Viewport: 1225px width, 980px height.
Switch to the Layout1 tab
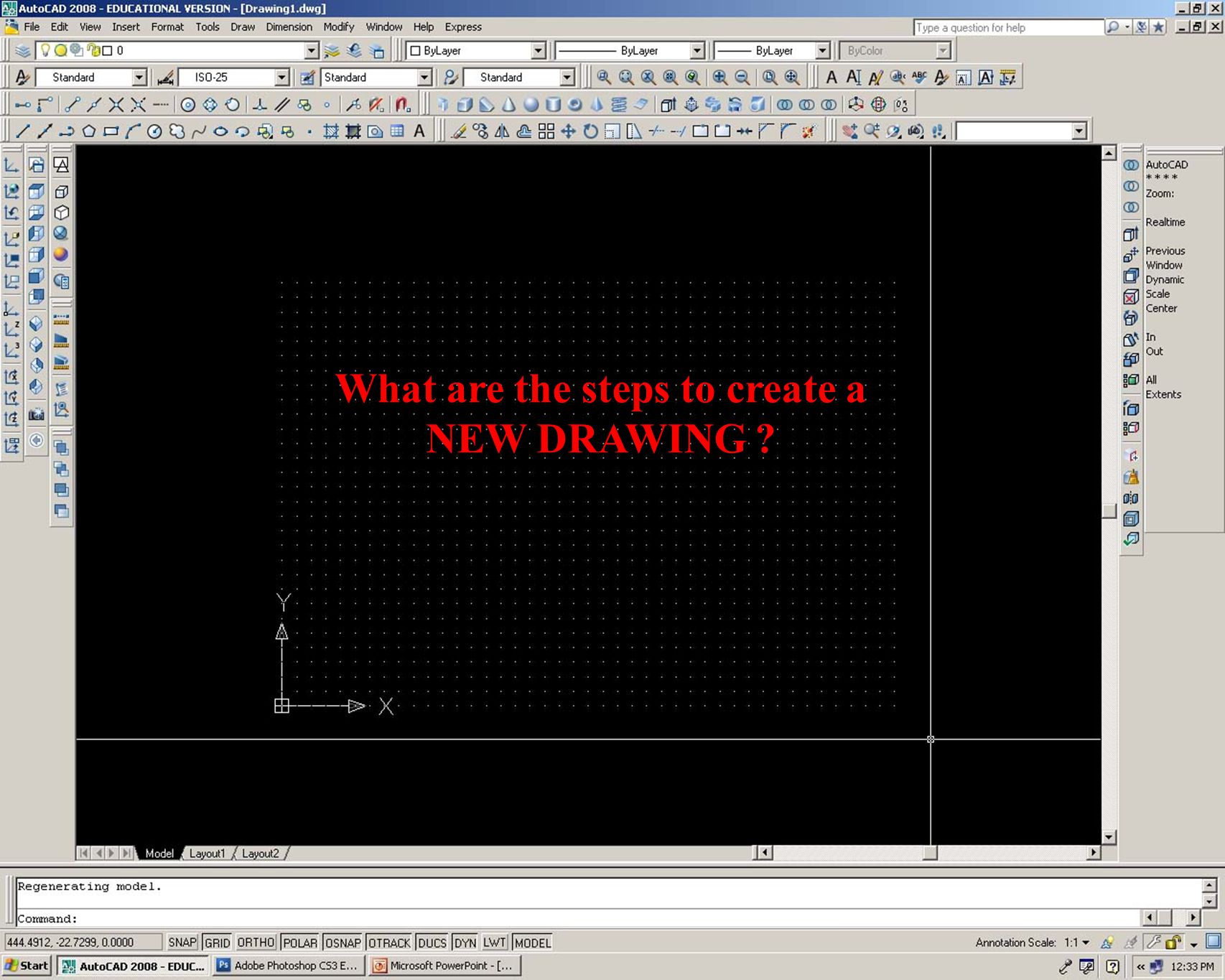coord(207,854)
